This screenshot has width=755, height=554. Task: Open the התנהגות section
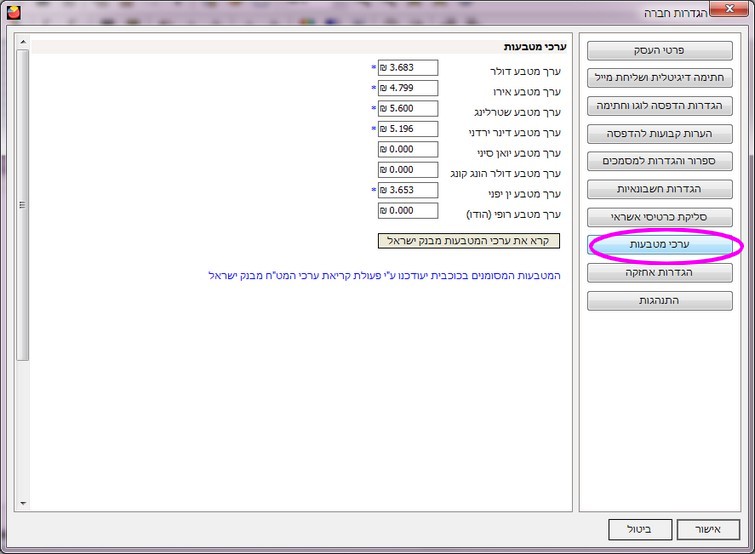pyautogui.click(x=659, y=300)
